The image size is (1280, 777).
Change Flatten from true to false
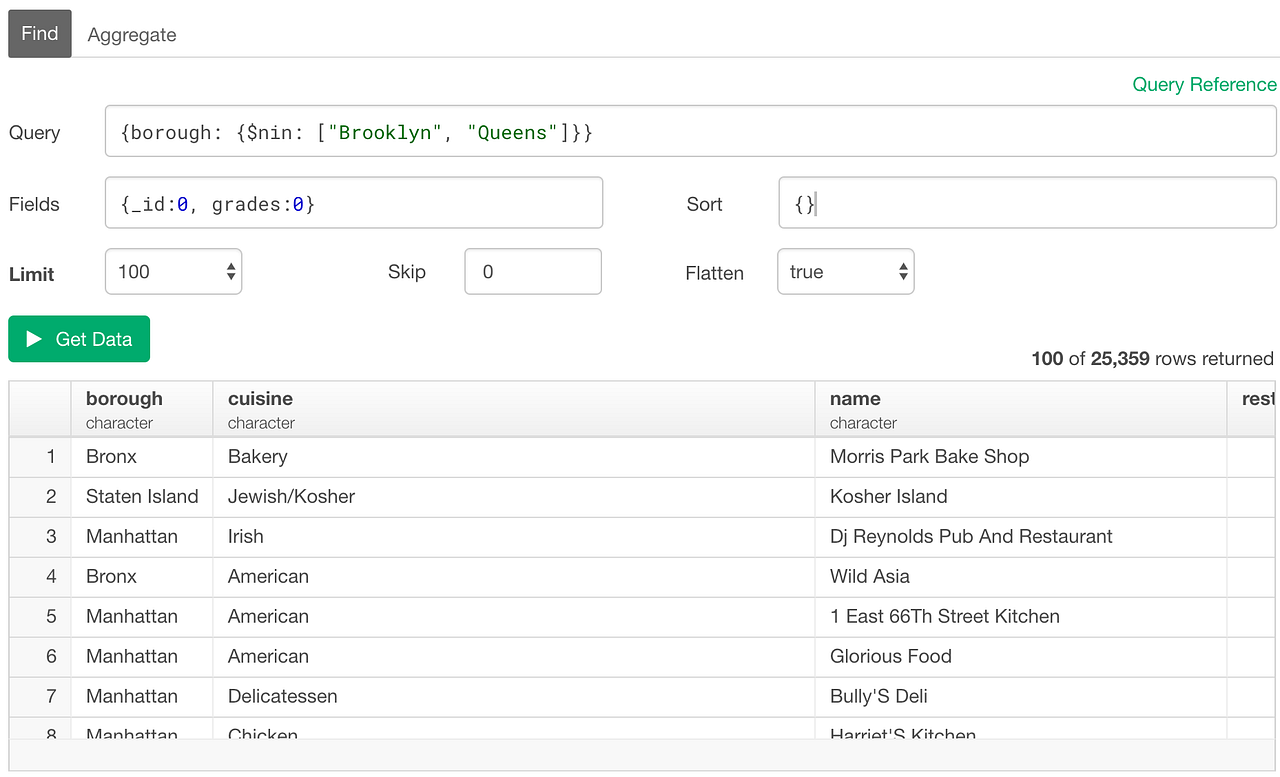coord(845,271)
